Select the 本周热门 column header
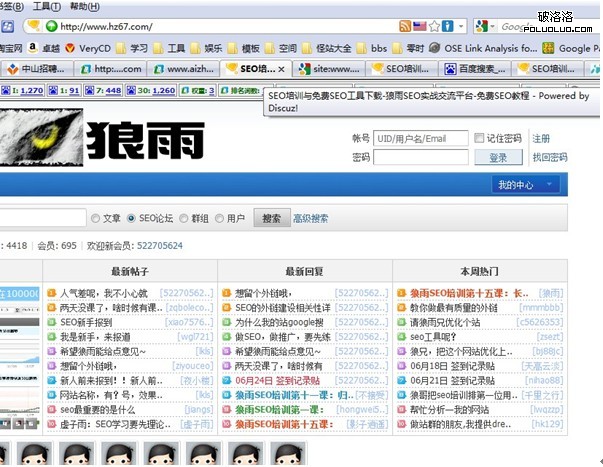This screenshot has width=603, height=467. point(479,271)
